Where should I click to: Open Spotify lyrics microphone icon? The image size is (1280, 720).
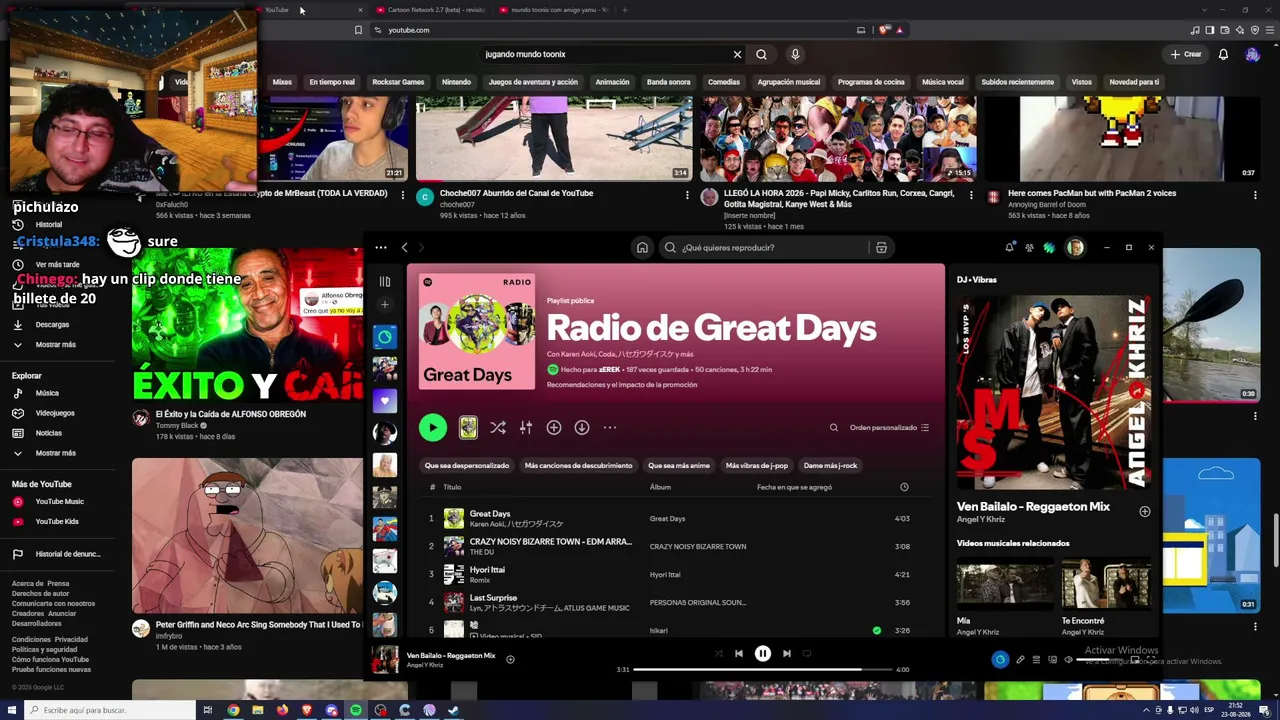click(1020, 660)
